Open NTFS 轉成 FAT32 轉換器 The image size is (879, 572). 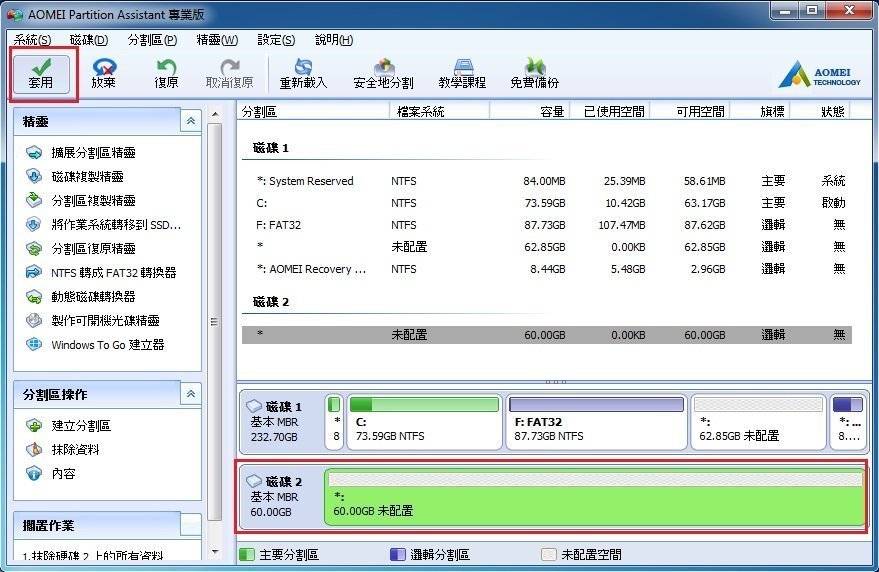101,273
